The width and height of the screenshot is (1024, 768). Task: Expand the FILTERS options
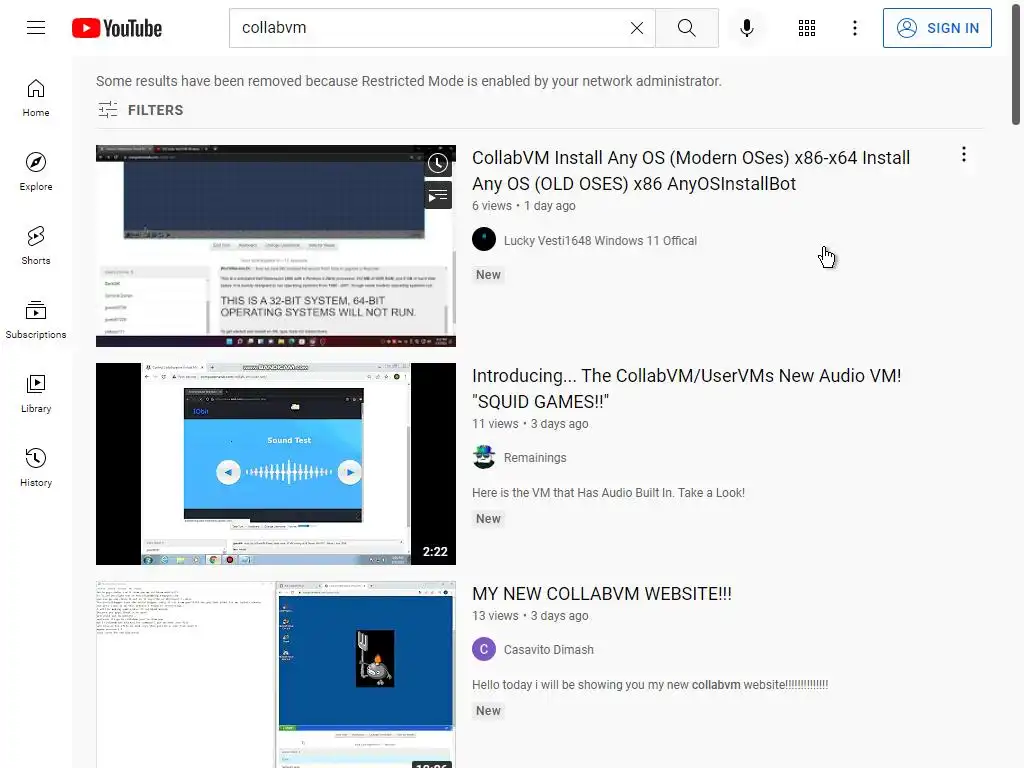click(x=140, y=110)
